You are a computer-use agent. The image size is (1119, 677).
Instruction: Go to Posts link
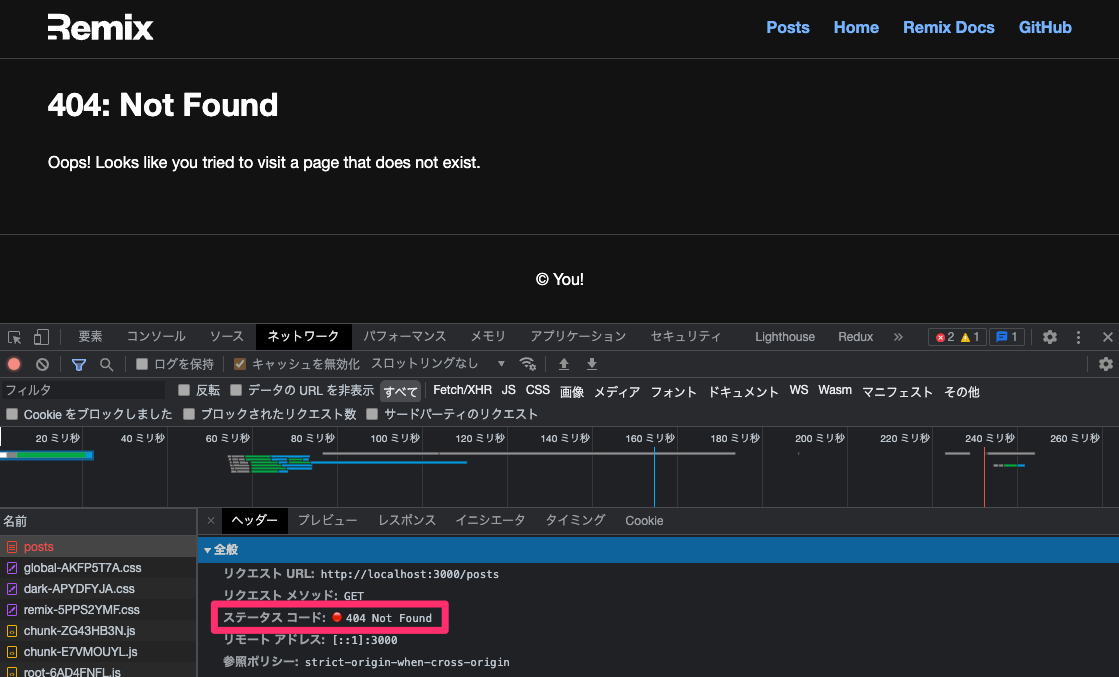[788, 27]
